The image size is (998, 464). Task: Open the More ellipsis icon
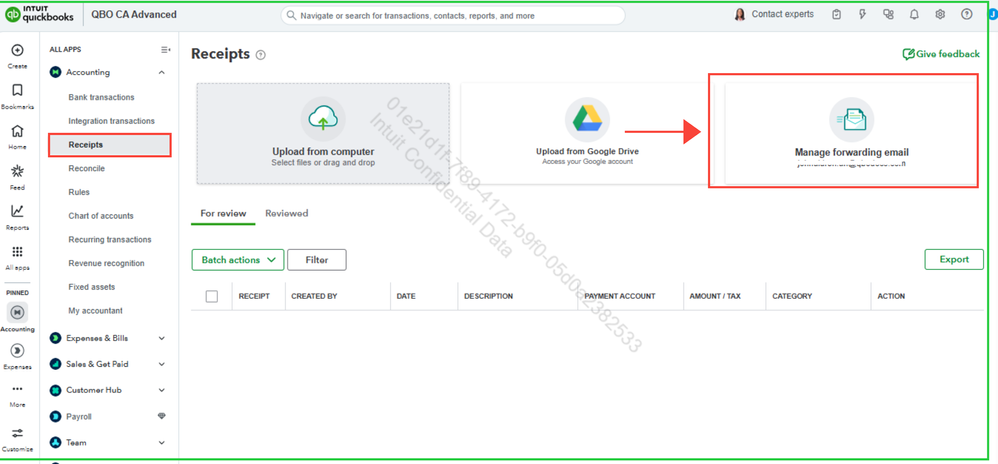click(x=17, y=389)
